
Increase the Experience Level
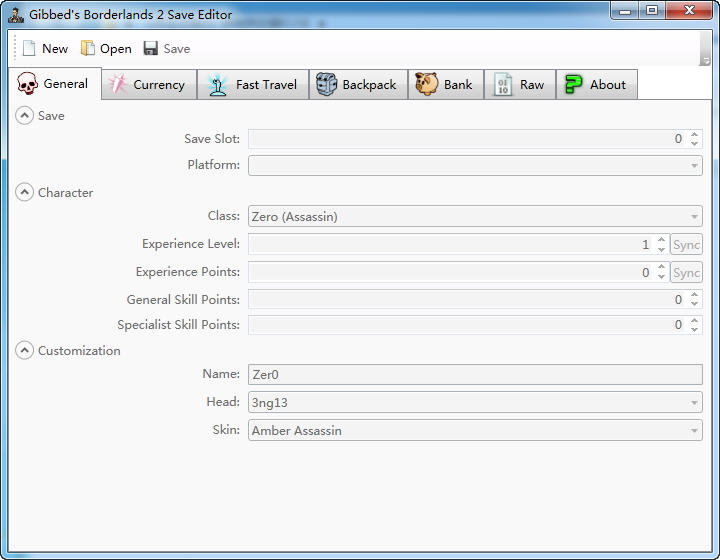click(661, 240)
